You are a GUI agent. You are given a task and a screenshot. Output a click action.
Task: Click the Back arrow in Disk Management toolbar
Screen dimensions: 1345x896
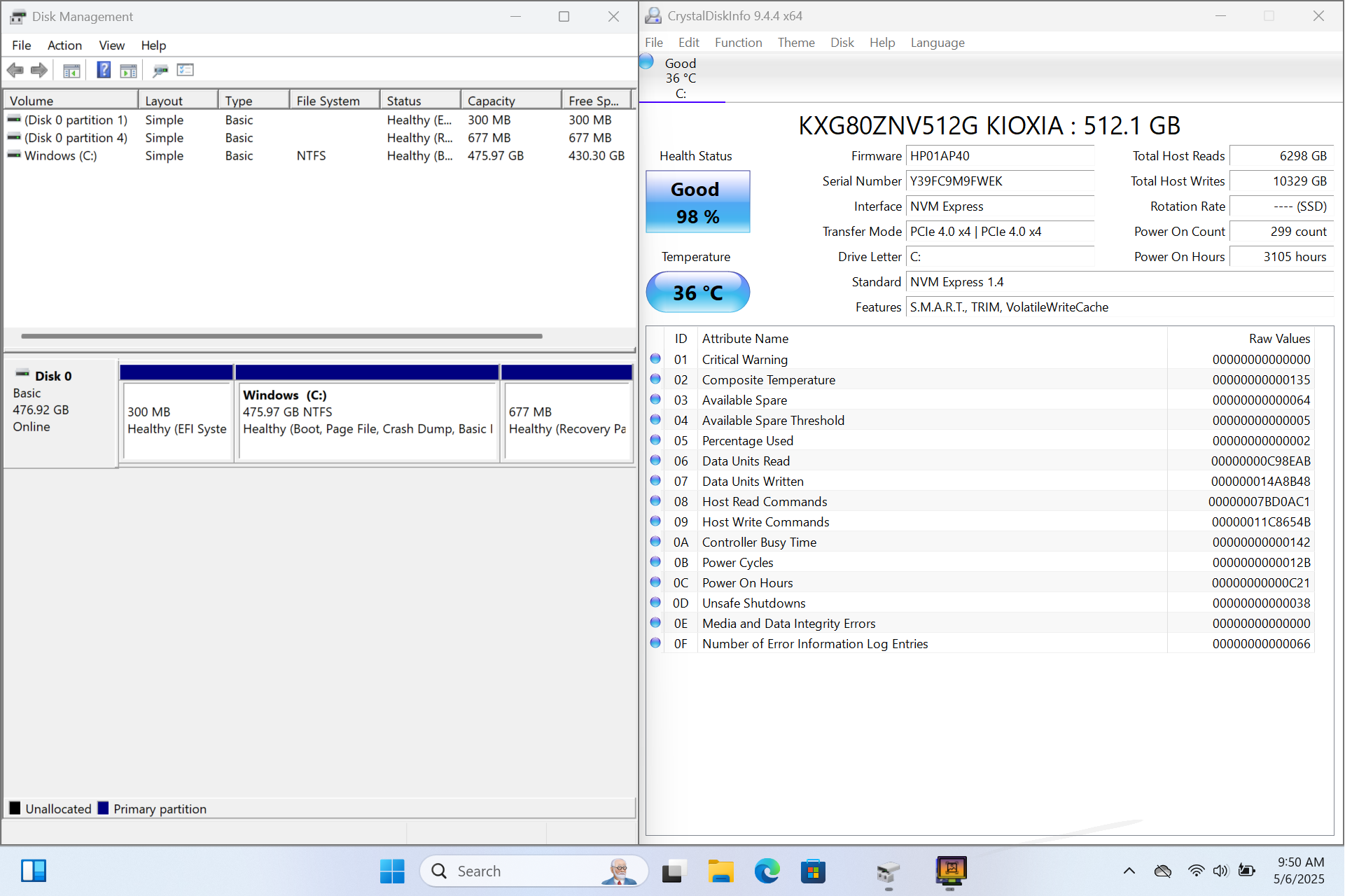pyautogui.click(x=15, y=70)
